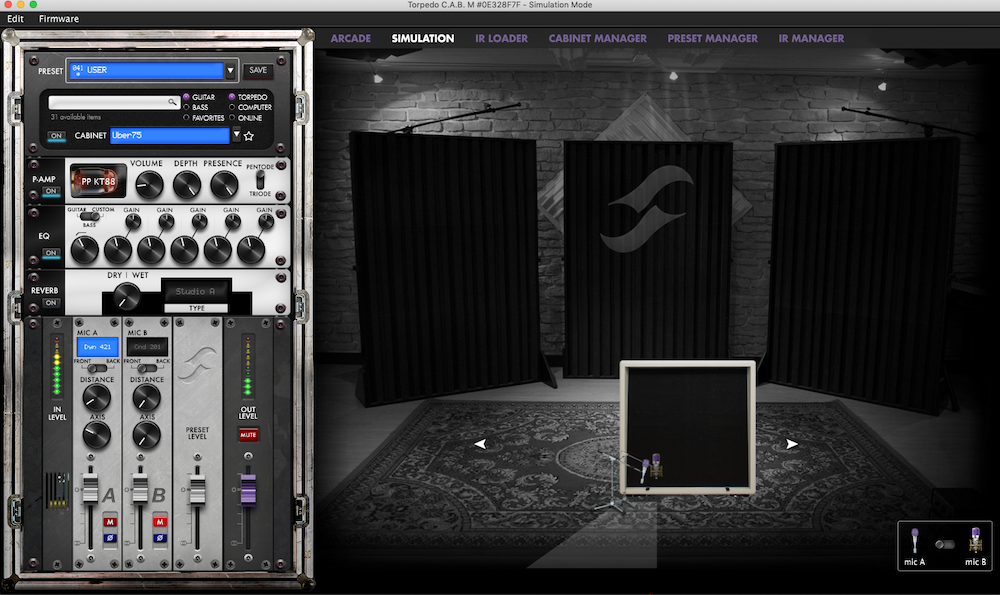Click the left arrow in studio view
Viewport: 1000px width, 595px height.
coord(480,444)
